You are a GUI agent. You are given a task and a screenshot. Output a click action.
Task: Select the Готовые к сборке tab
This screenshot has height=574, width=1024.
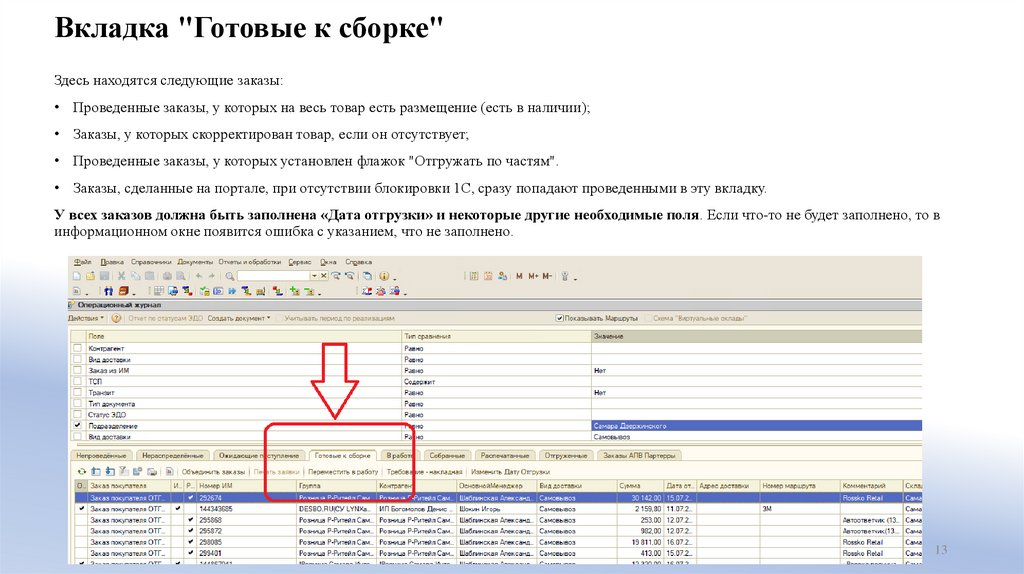(x=342, y=456)
